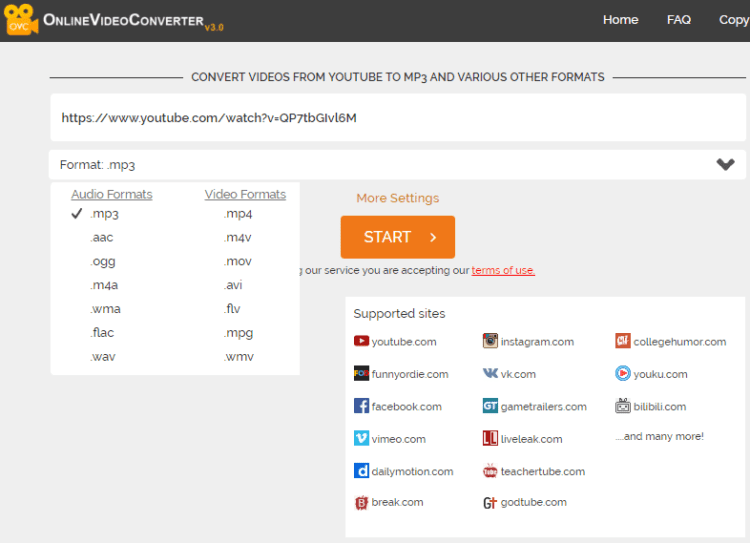
Task: Pick .avi video format
Action: (233, 285)
